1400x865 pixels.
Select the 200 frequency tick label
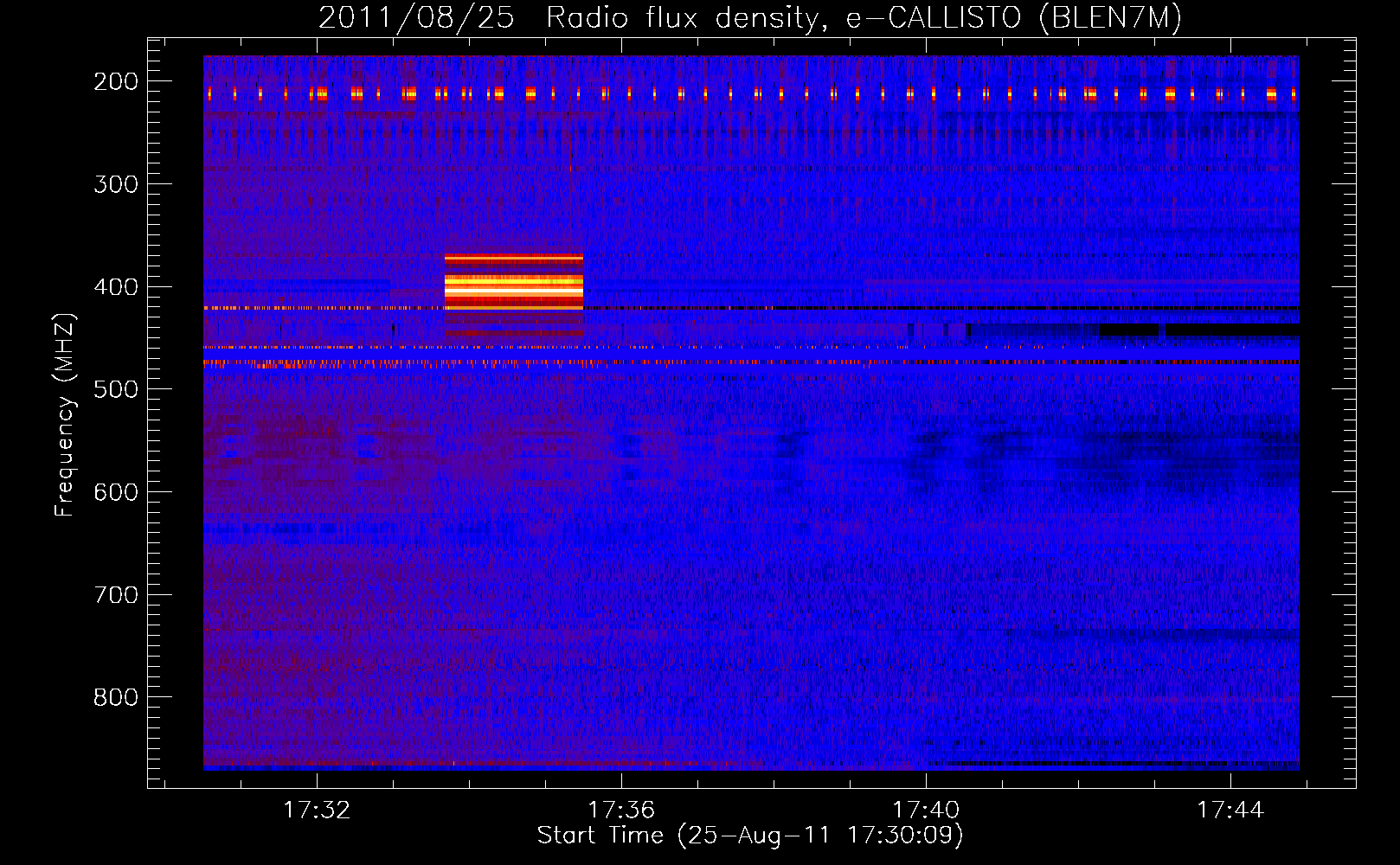[x=116, y=81]
